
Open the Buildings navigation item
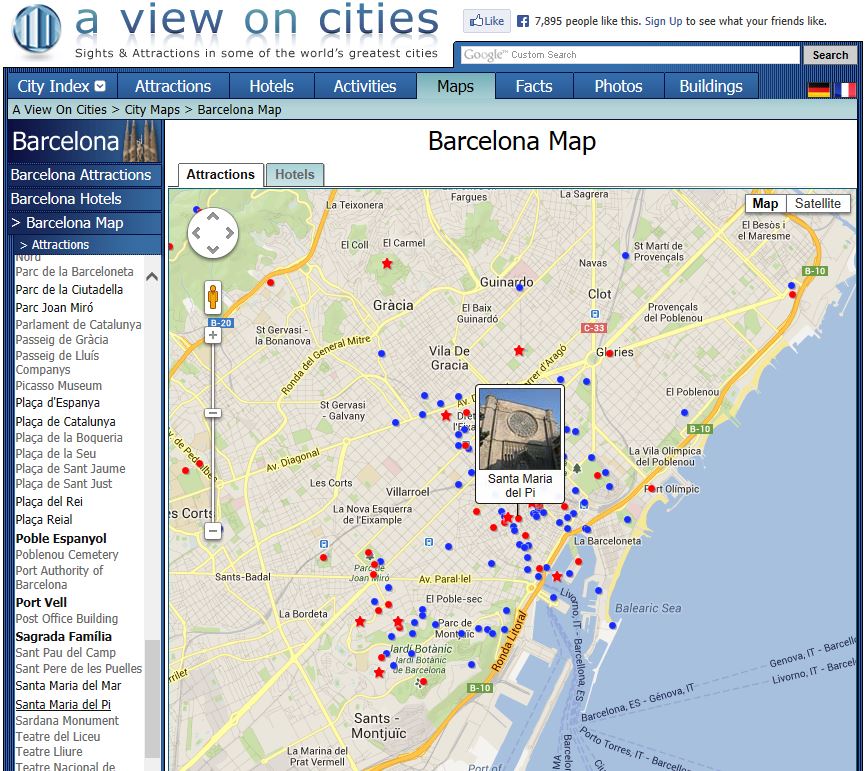tap(711, 86)
